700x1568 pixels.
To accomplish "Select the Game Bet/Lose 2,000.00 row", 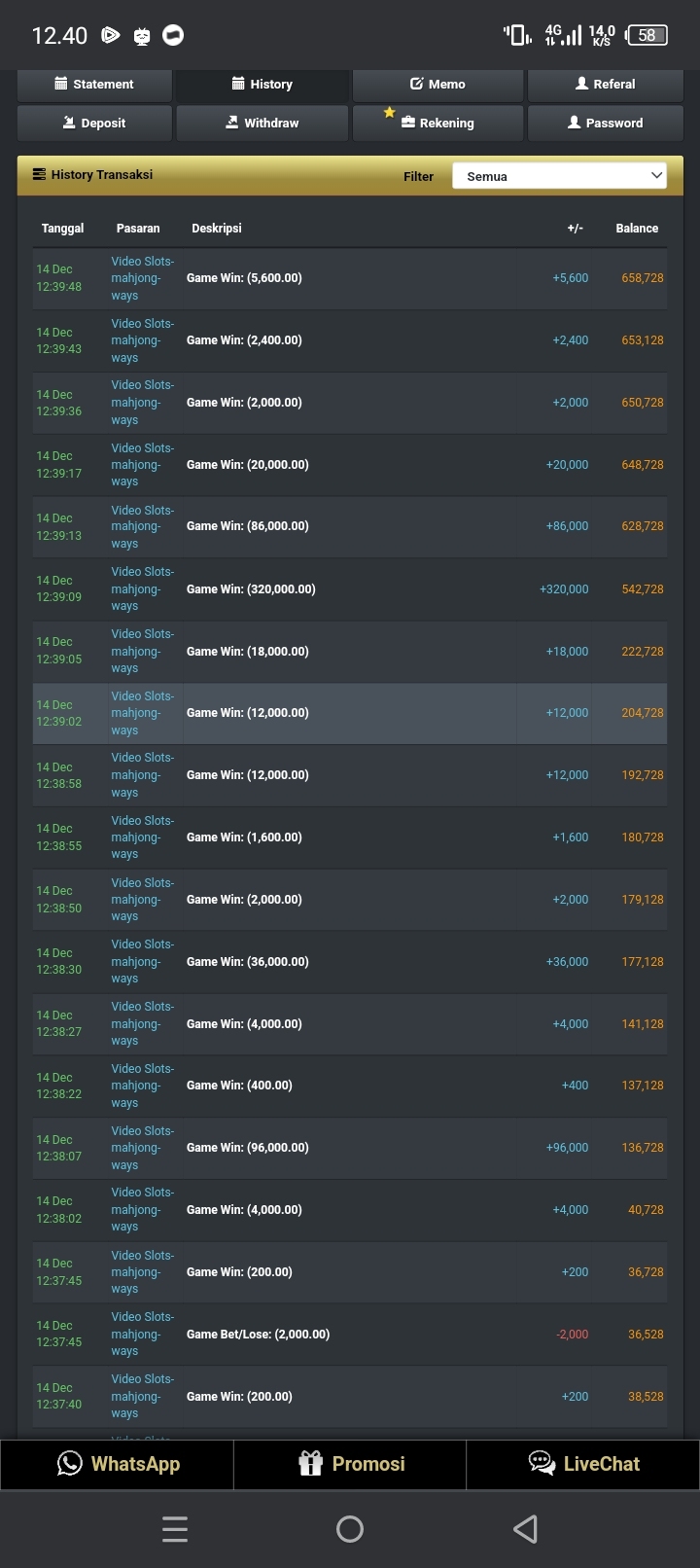I will click(x=349, y=1335).
